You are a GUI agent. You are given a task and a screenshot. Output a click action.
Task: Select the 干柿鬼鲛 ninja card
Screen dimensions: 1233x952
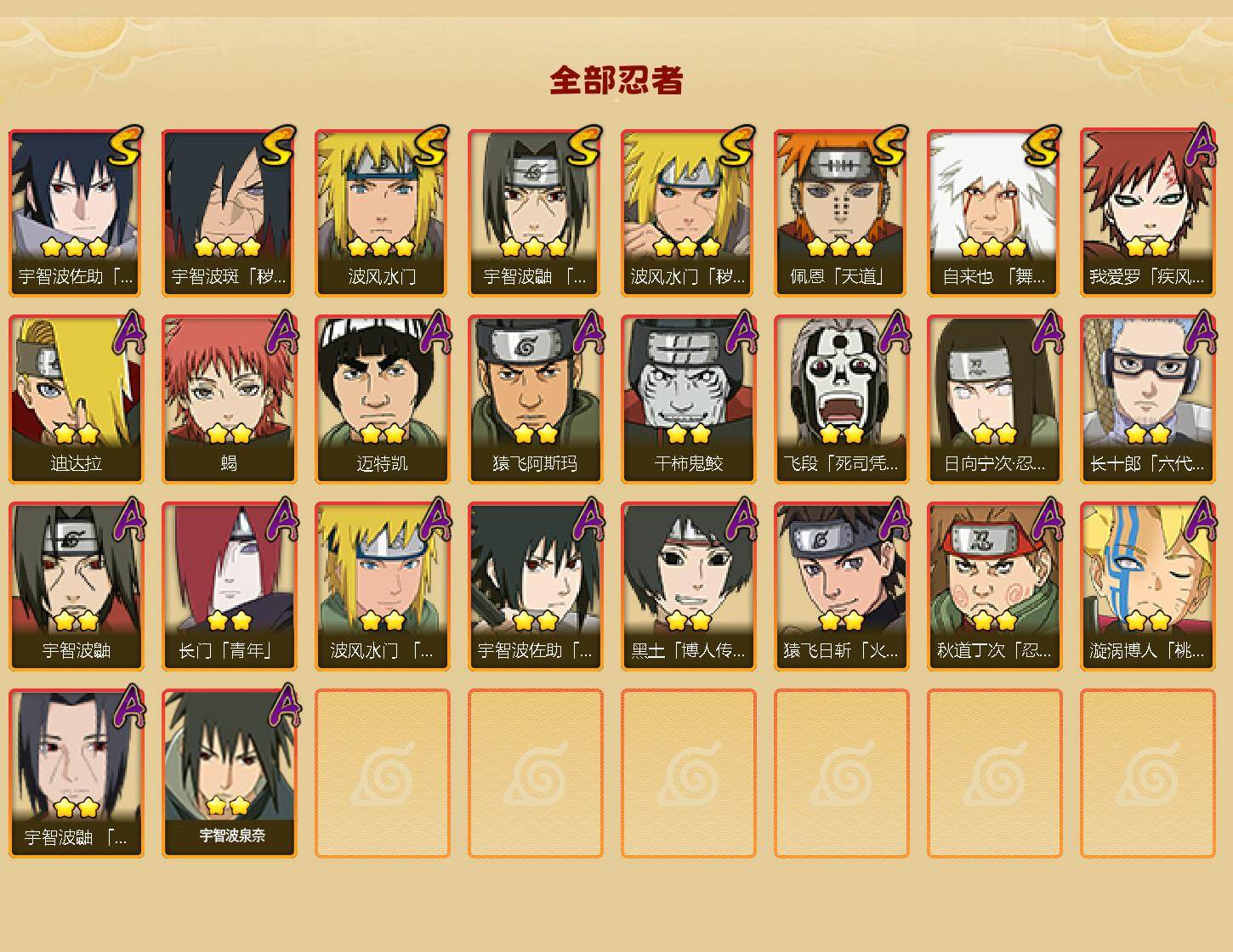[x=689, y=399]
